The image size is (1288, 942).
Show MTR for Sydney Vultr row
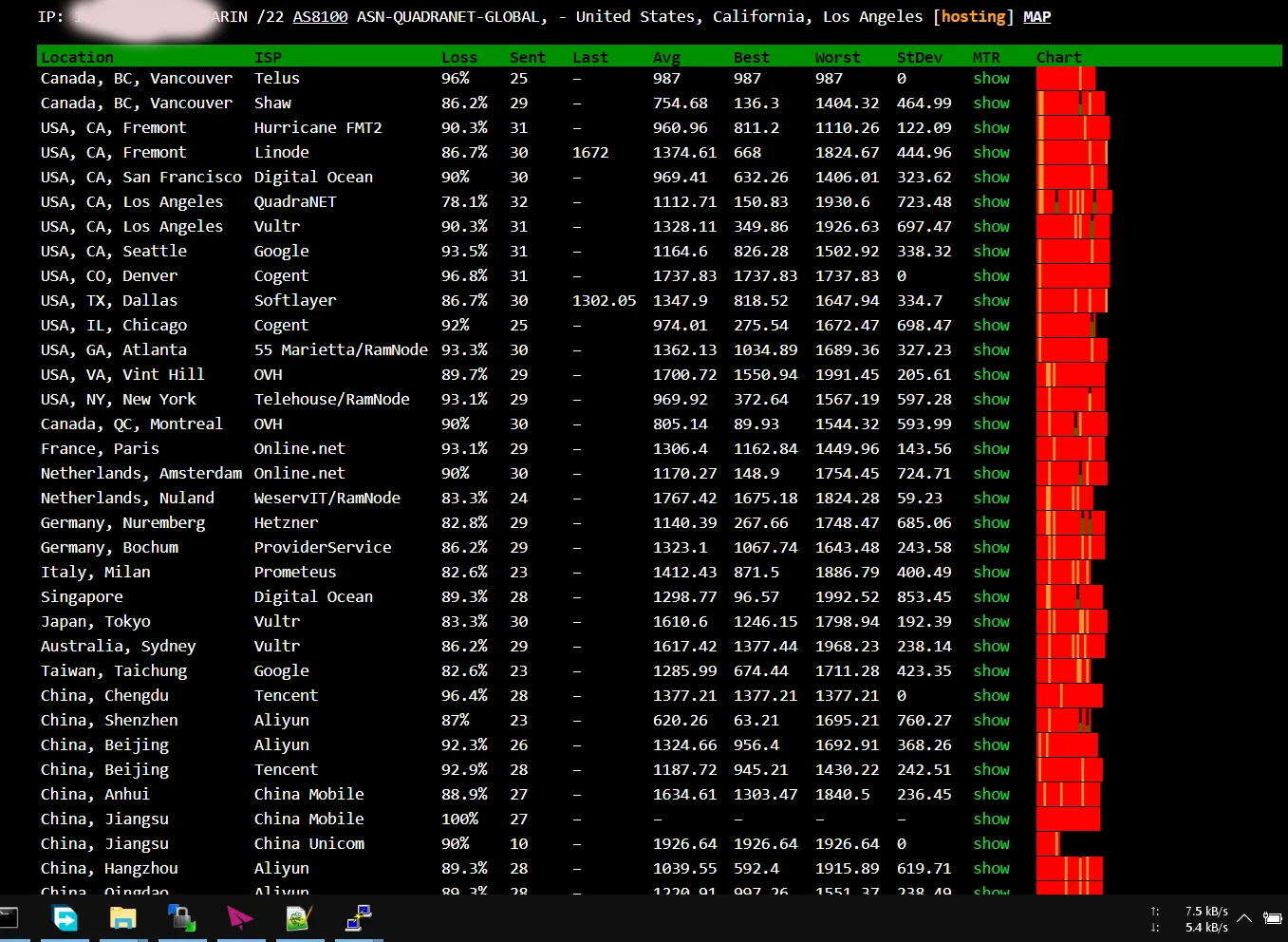tap(991, 647)
